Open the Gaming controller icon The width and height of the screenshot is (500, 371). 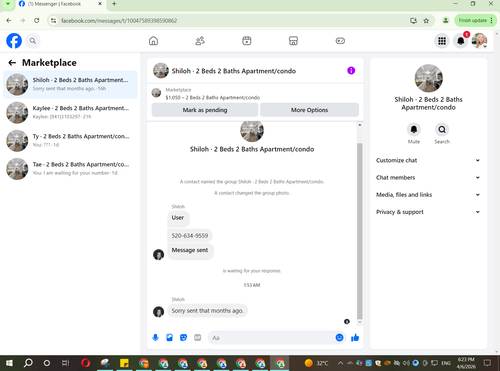click(340, 41)
